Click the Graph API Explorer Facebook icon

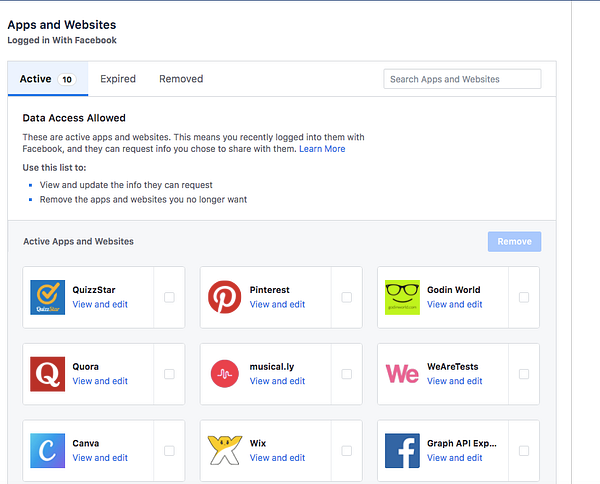tap(402, 451)
